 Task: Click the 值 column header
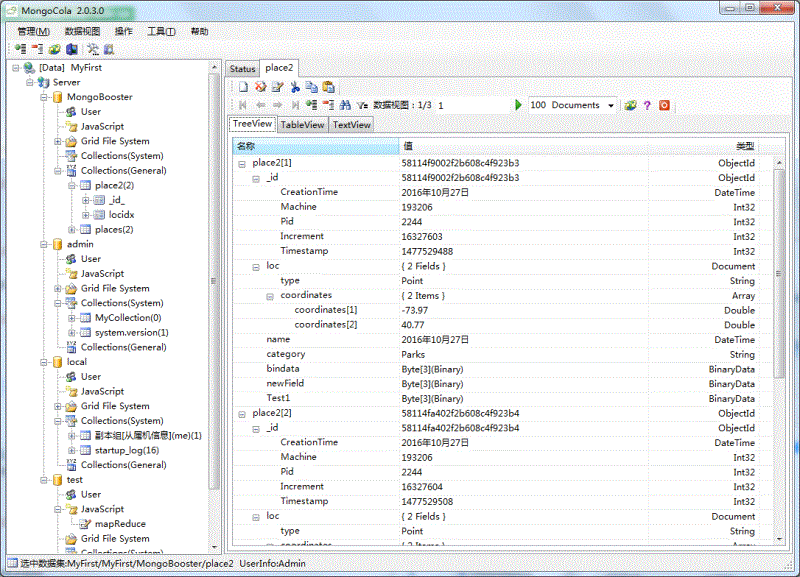coord(523,146)
